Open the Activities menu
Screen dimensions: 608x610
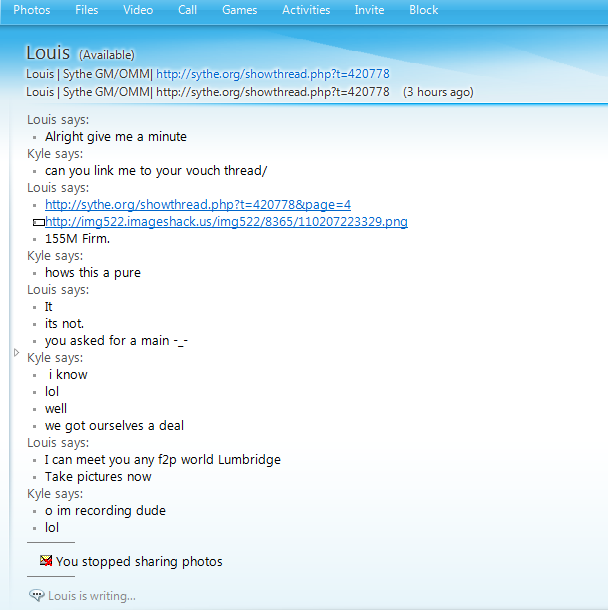306,10
